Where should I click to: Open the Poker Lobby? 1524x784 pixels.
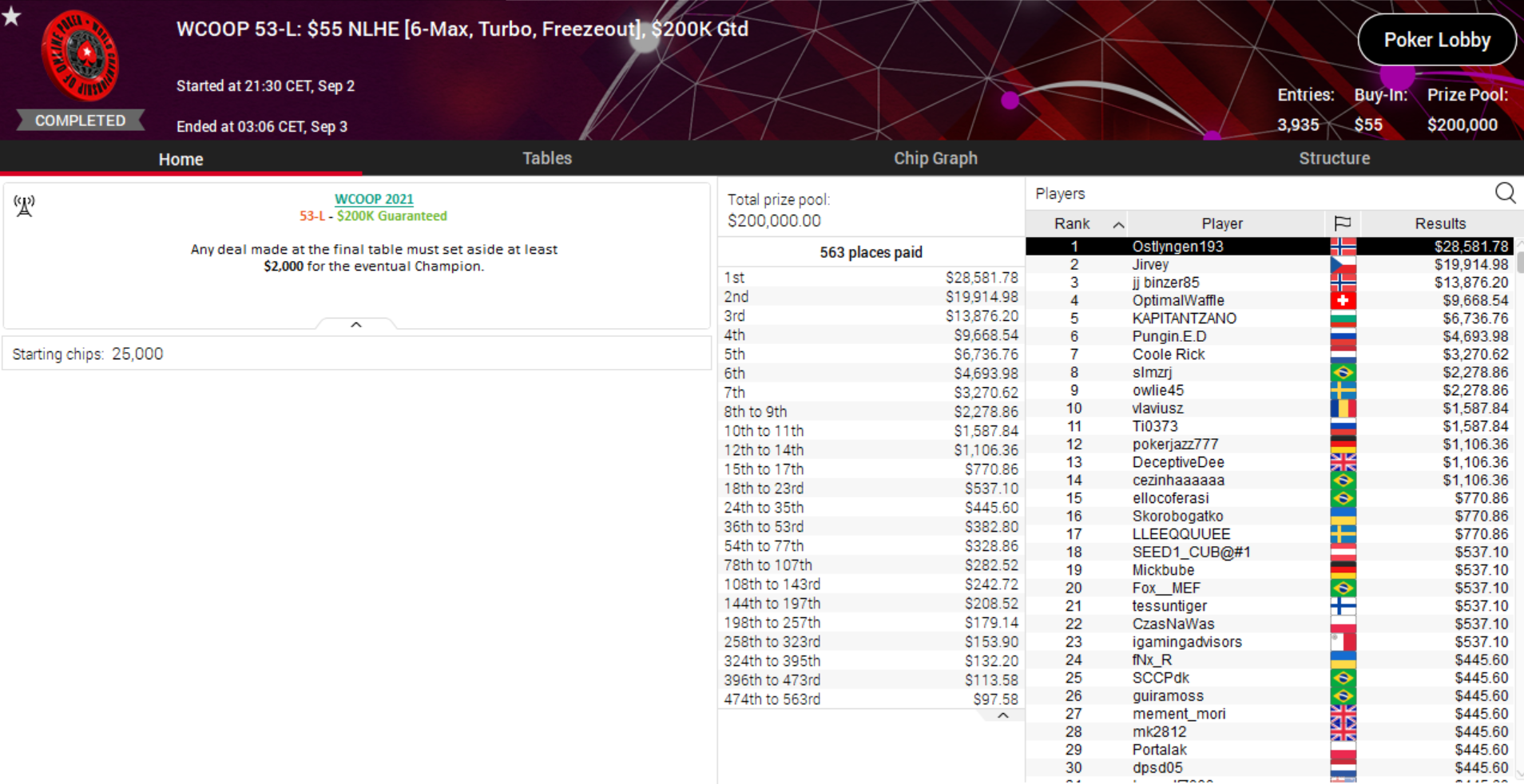coord(1436,40)
